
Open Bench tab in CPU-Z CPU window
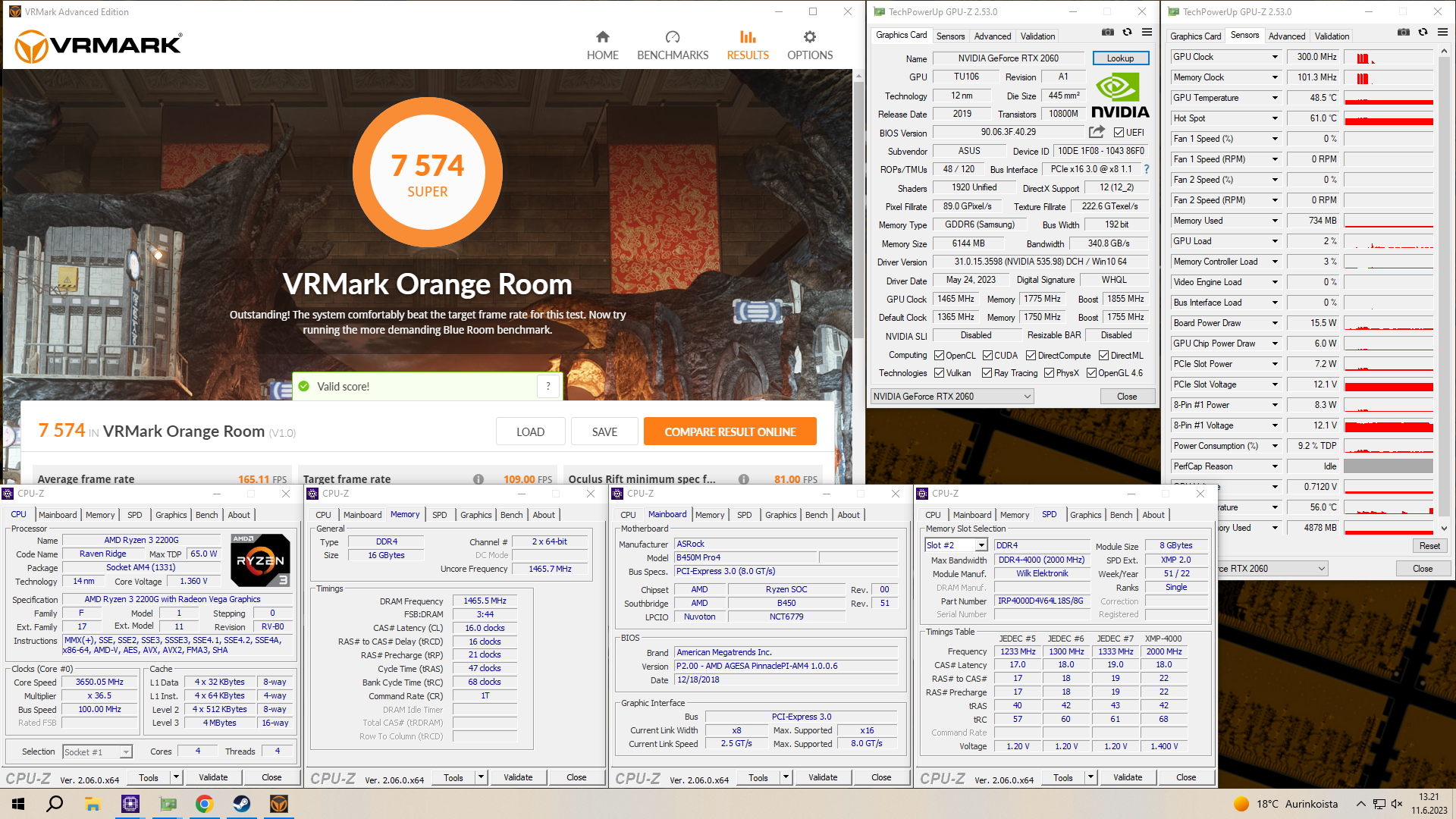click(x=206, y=515)
